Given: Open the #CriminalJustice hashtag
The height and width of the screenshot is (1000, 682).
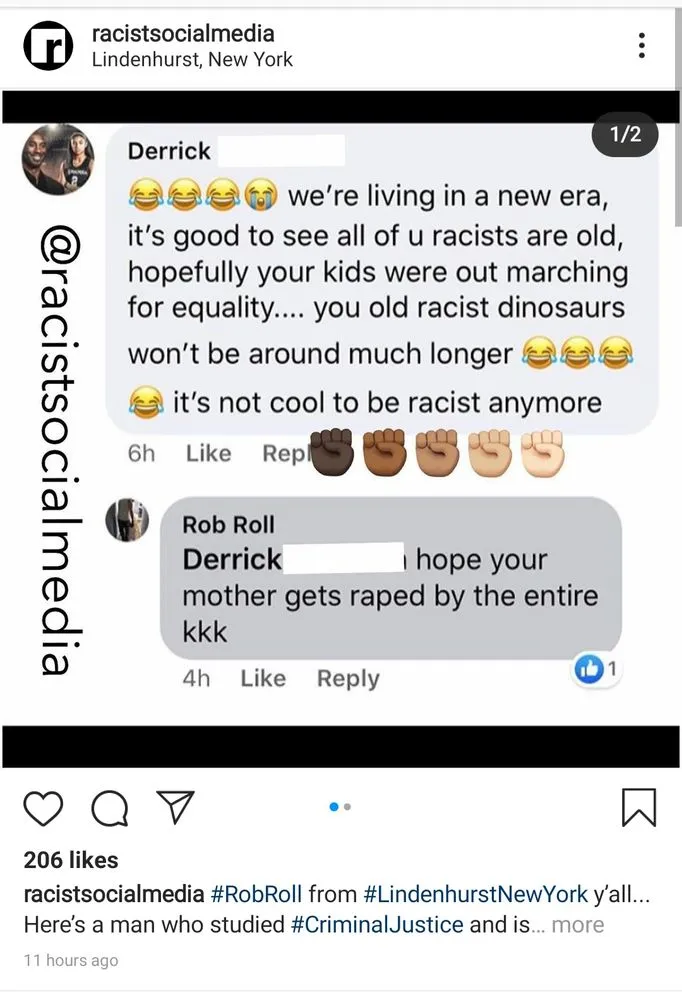Looking at the screenshot, I should click(377, 924).
